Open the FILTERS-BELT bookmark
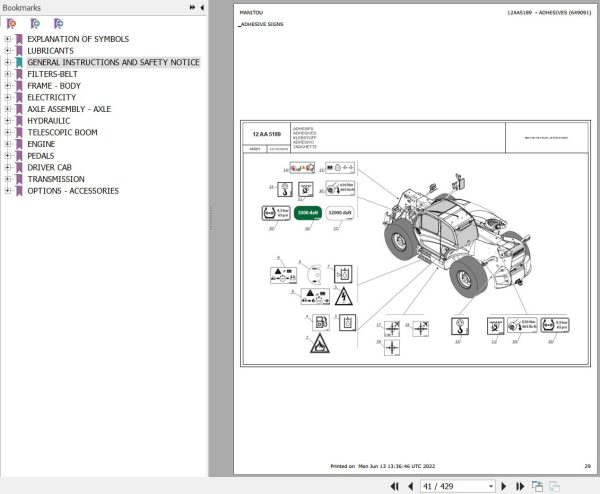 point(52,74)
